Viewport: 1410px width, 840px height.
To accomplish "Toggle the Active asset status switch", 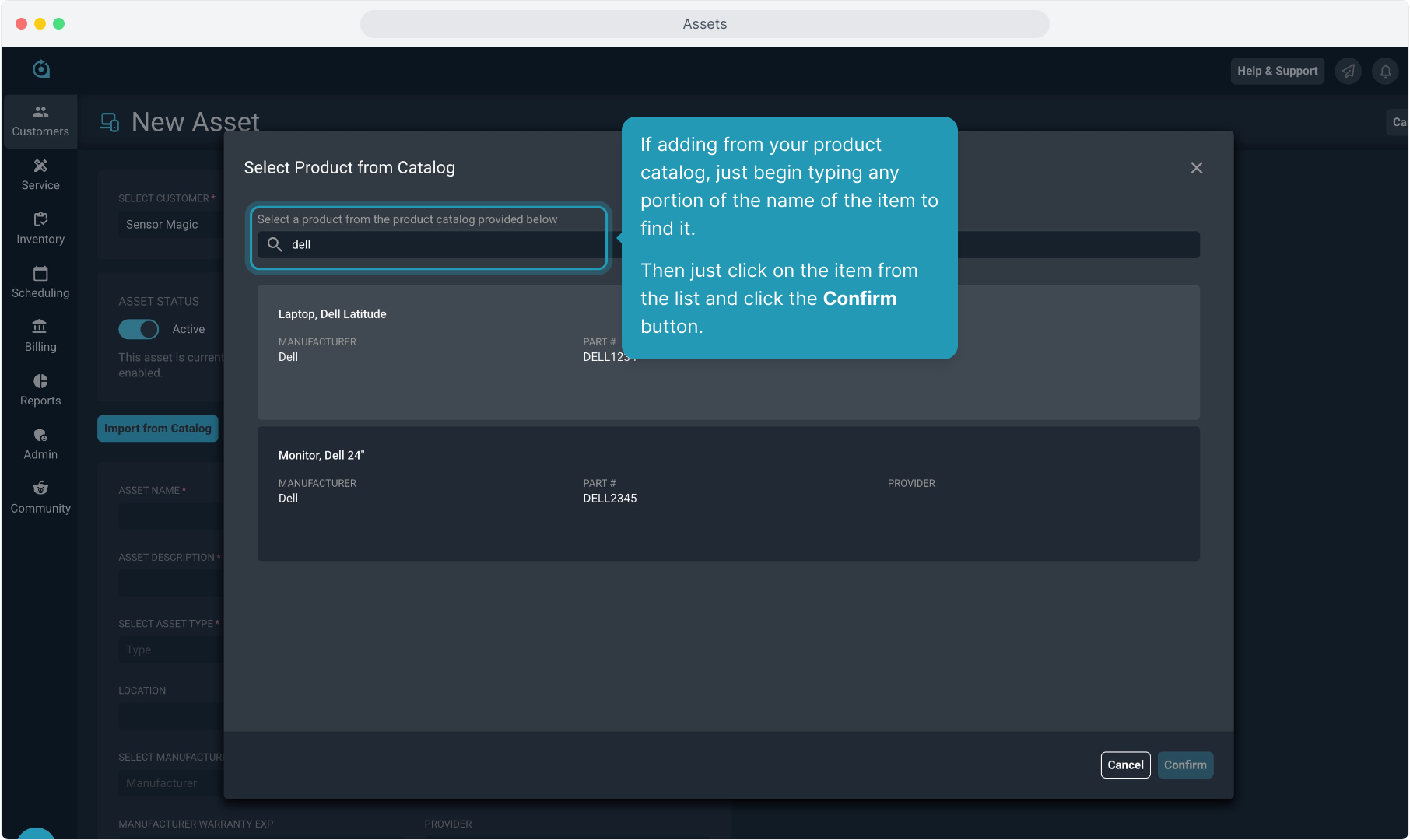I will coord(139,329).
